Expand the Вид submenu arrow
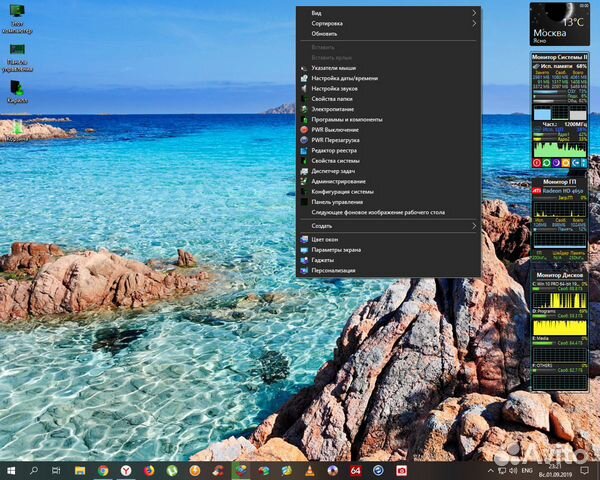600x480 pixels. tap(474, 13)
